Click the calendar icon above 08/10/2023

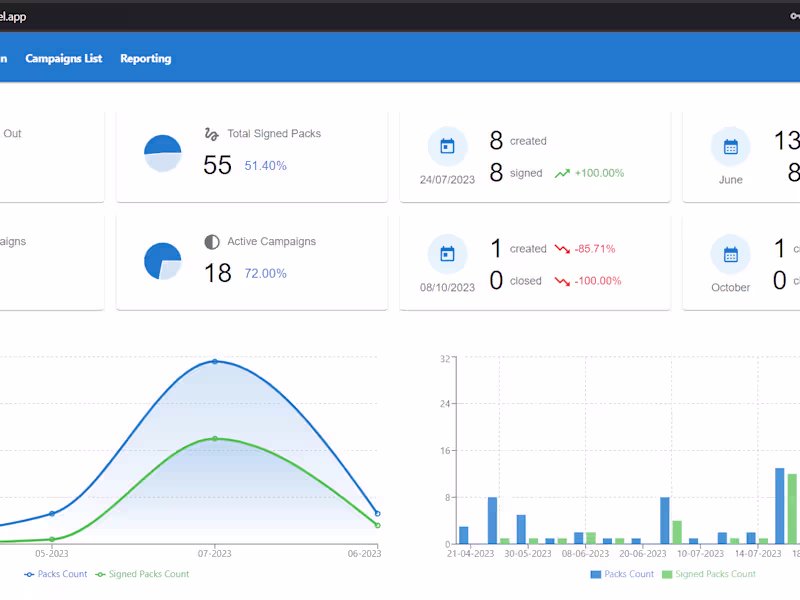coord(447,254)
